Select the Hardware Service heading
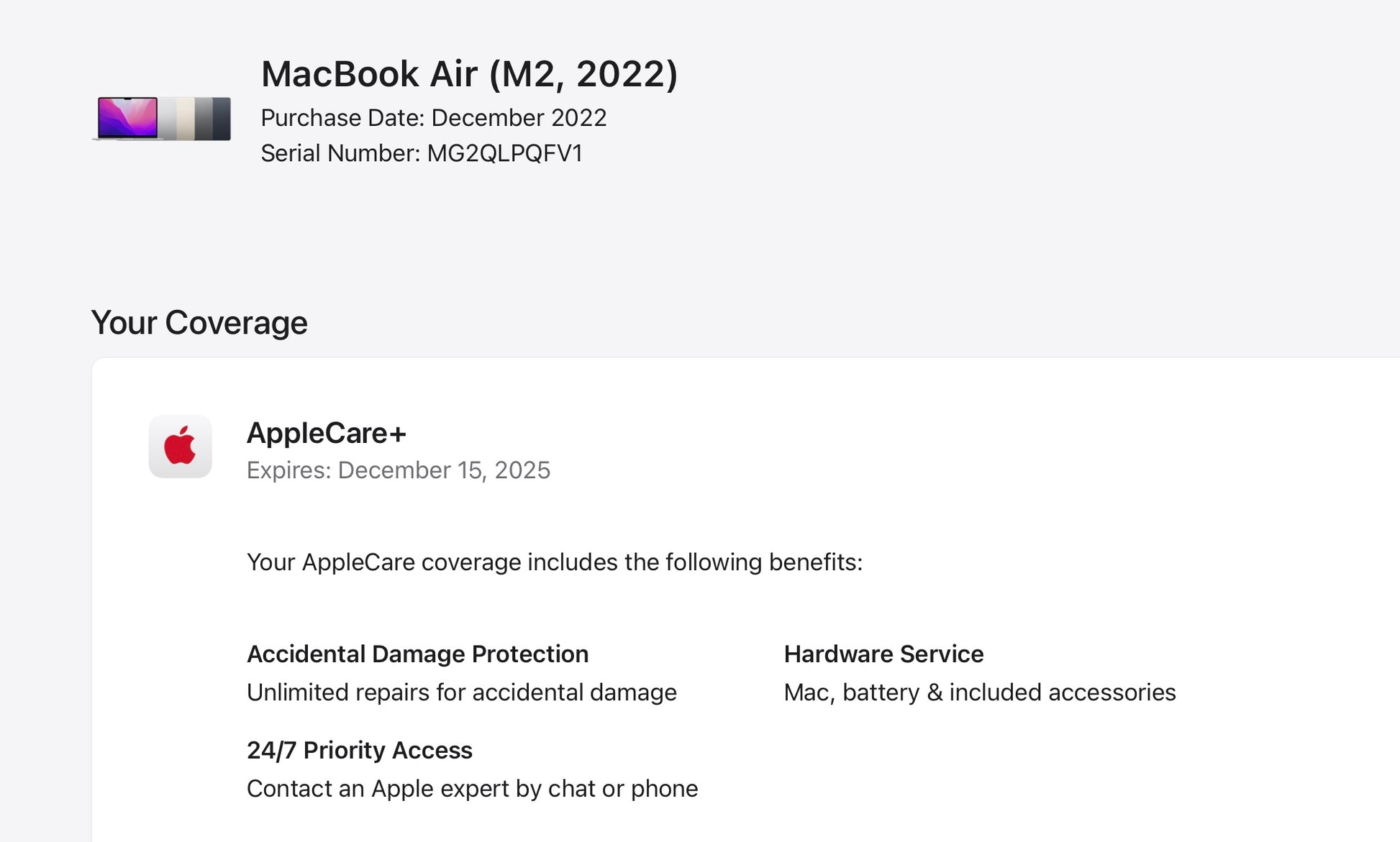The image size is (1400, 842). pos(883,654)
